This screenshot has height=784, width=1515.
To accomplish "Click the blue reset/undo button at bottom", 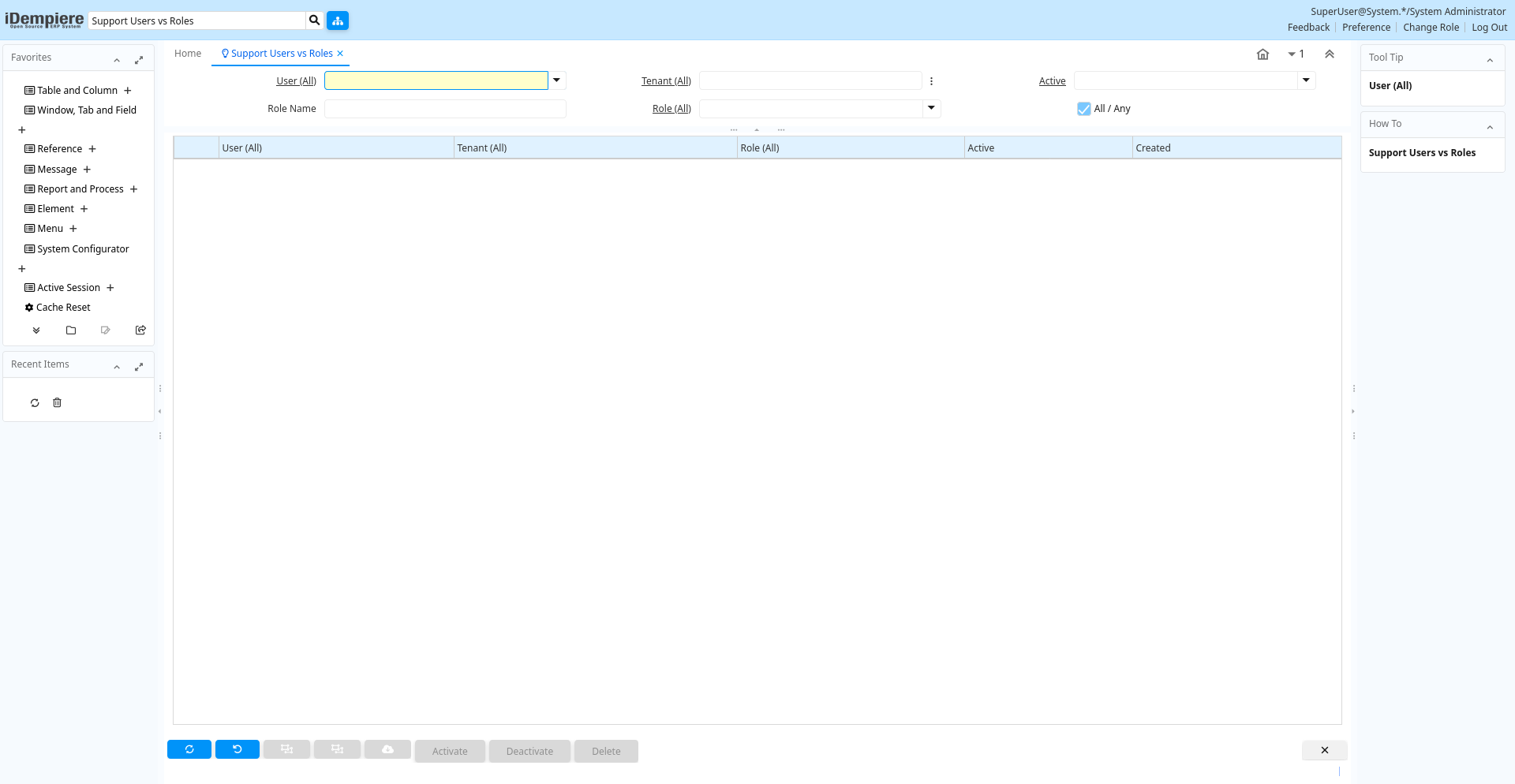I will pyautogui.click(x=237, y=749).
